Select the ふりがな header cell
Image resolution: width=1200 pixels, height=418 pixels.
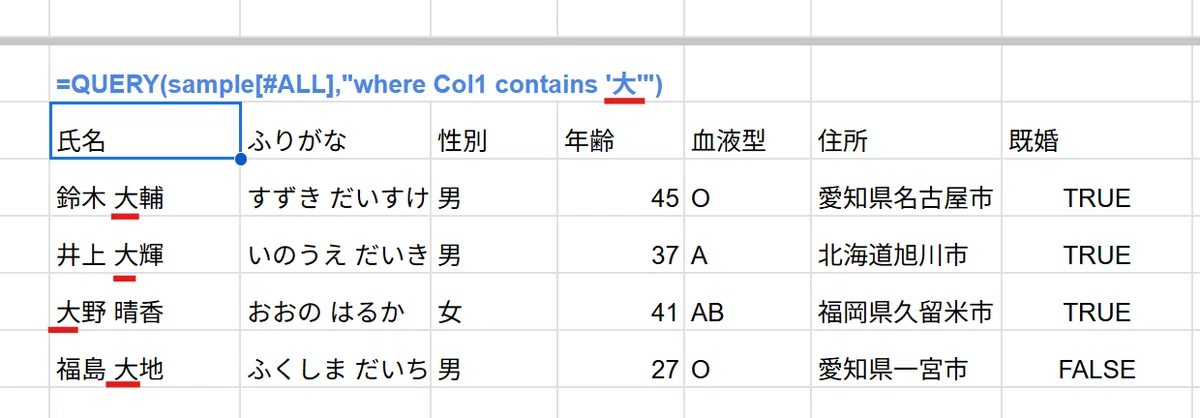(x=335, y=130)
